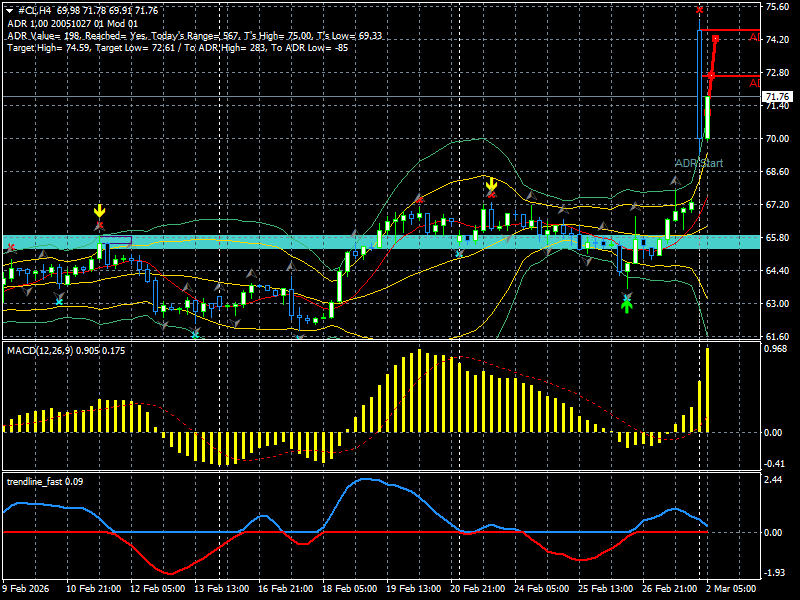800x600 pixels.
Task: Click cyan X marker near 10 Feb low
Action: tap(59, 302)
